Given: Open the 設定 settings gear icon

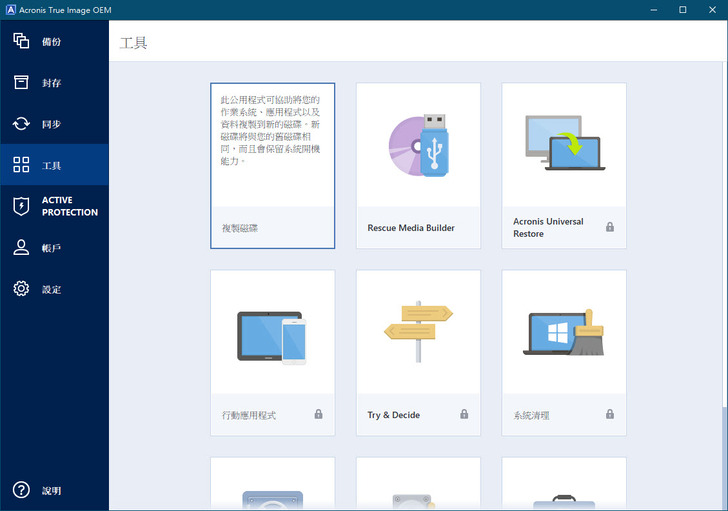Looking at the screenshot, I should tap(21, 289).
